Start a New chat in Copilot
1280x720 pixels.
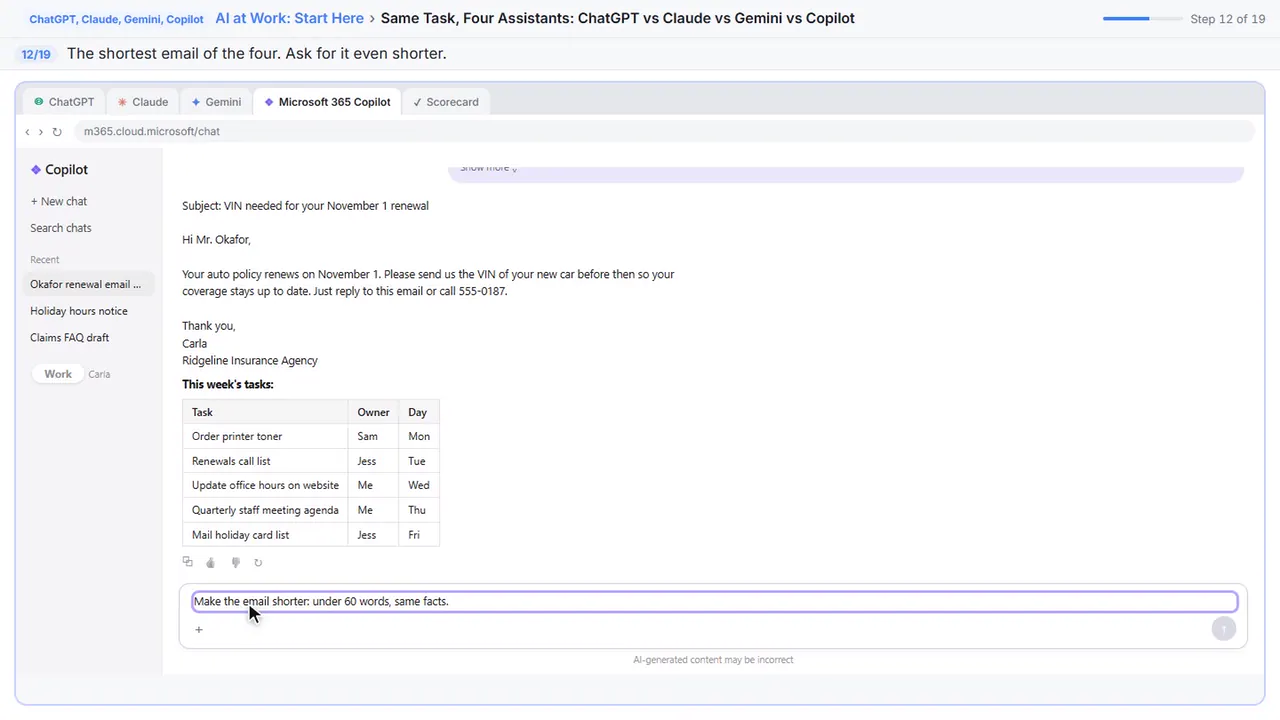[x=59, y=201]
